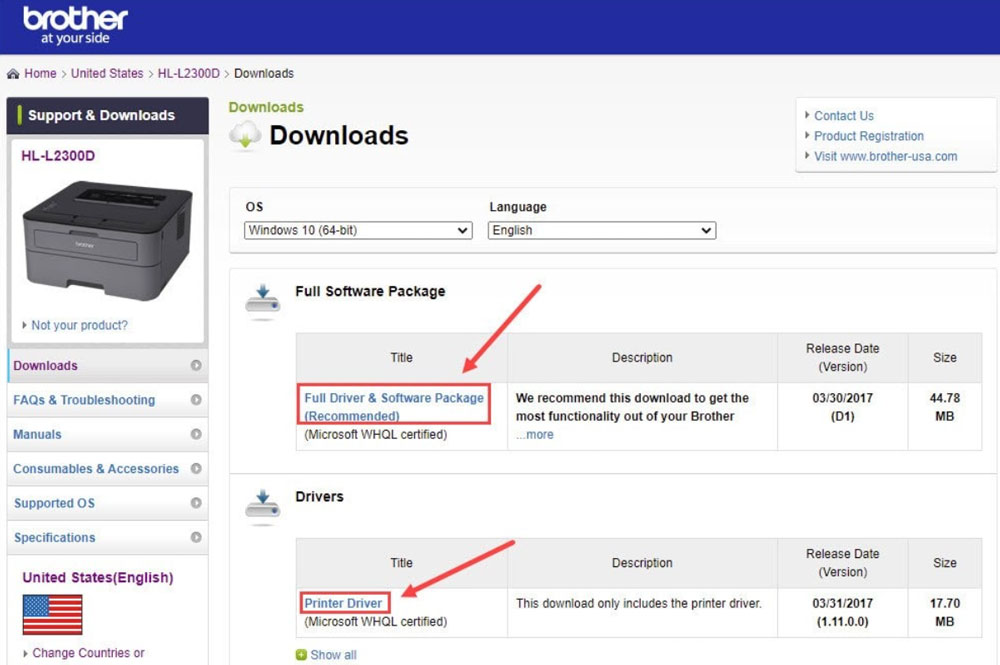Image resolution: width=1000 pixels, height=665 pixels.
Task: Click the arrow icon on Supported OS row
Action: (196, 503)
